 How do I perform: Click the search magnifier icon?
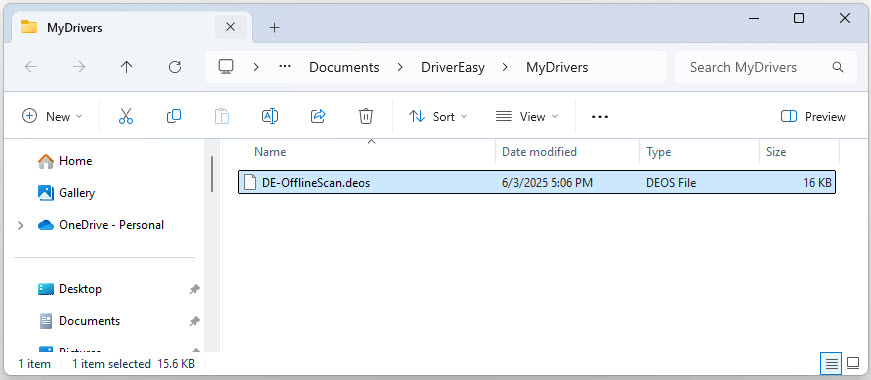(x=838, y=67)
